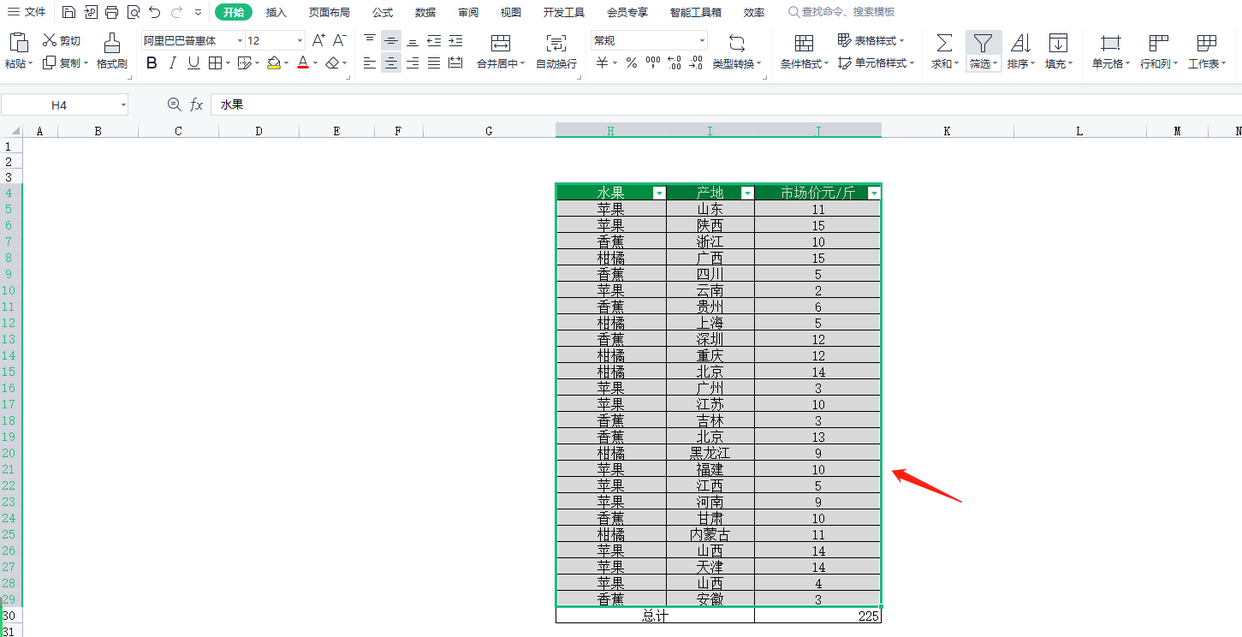1242x637 pixels.
Task: Apply middle vertical alignment
Action: click(x=391, y=40)
